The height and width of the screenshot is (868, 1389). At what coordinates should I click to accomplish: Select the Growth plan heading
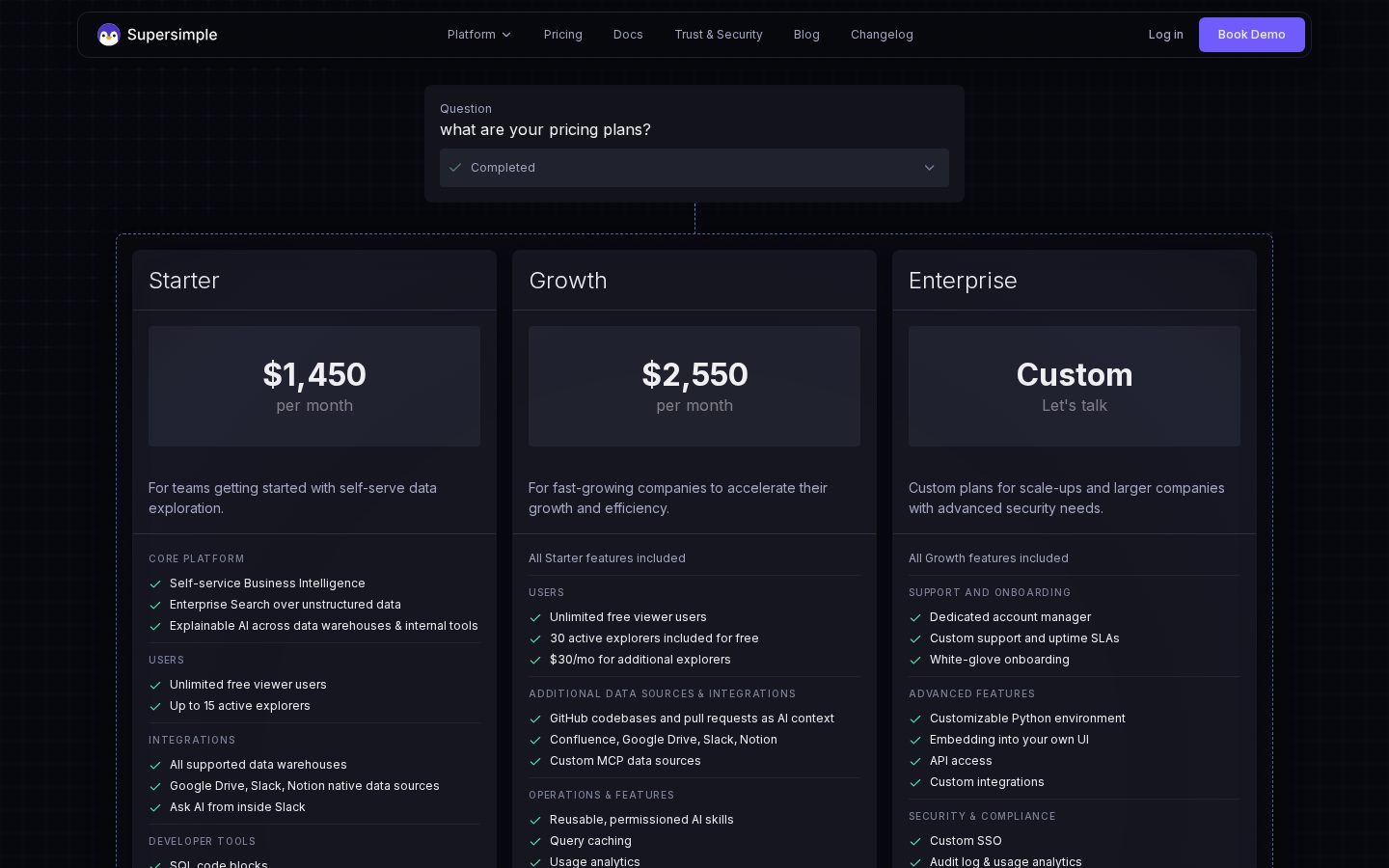568,281
